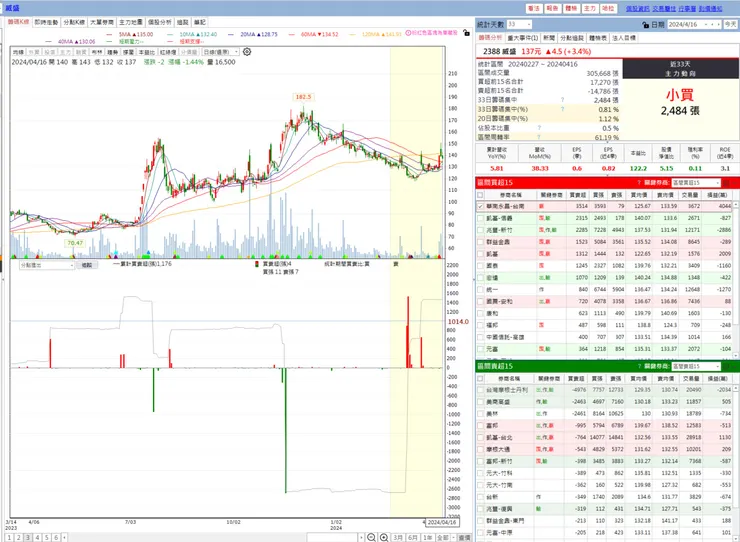The image size is (740, 542).
Task: Check the box for 兆豐-新竹 row
Action: (x=480, y=230)
